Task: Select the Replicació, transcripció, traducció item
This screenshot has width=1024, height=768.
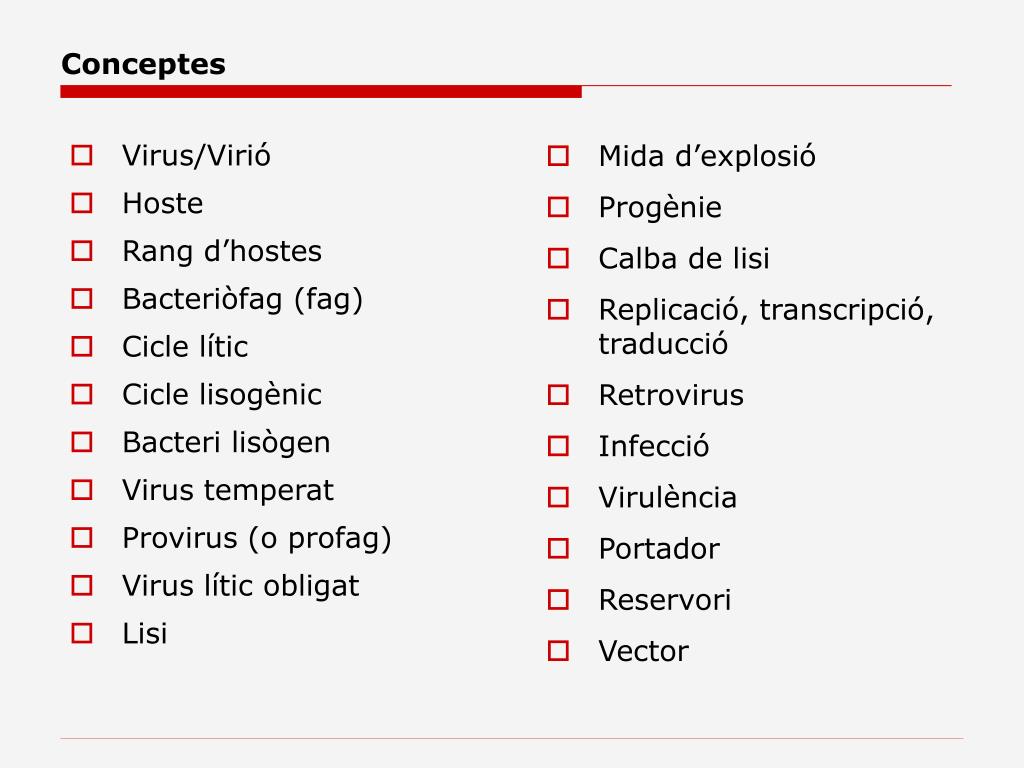Action: [766, 327]
